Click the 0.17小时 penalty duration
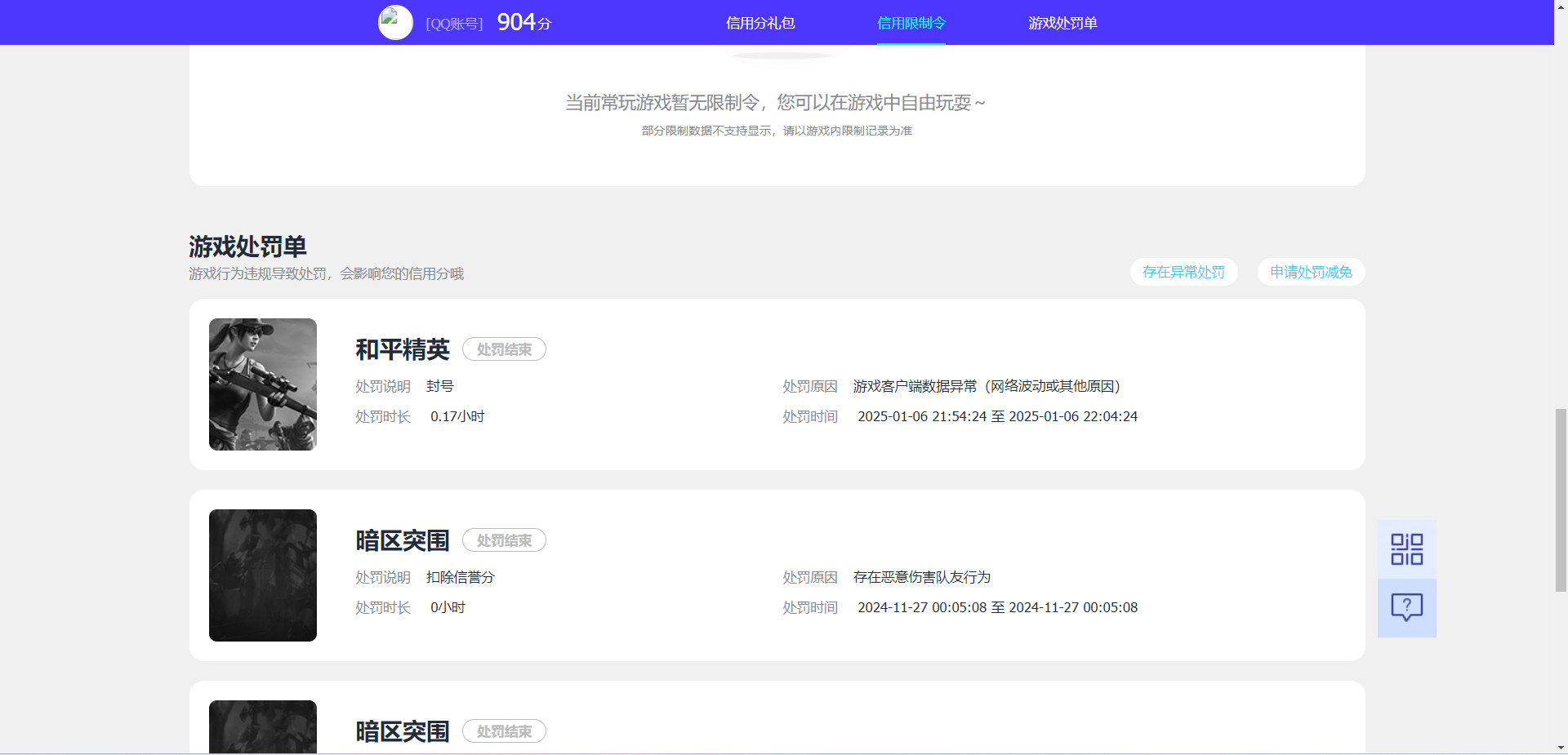Screen dimensions: 1568x755 coord(457,416)
